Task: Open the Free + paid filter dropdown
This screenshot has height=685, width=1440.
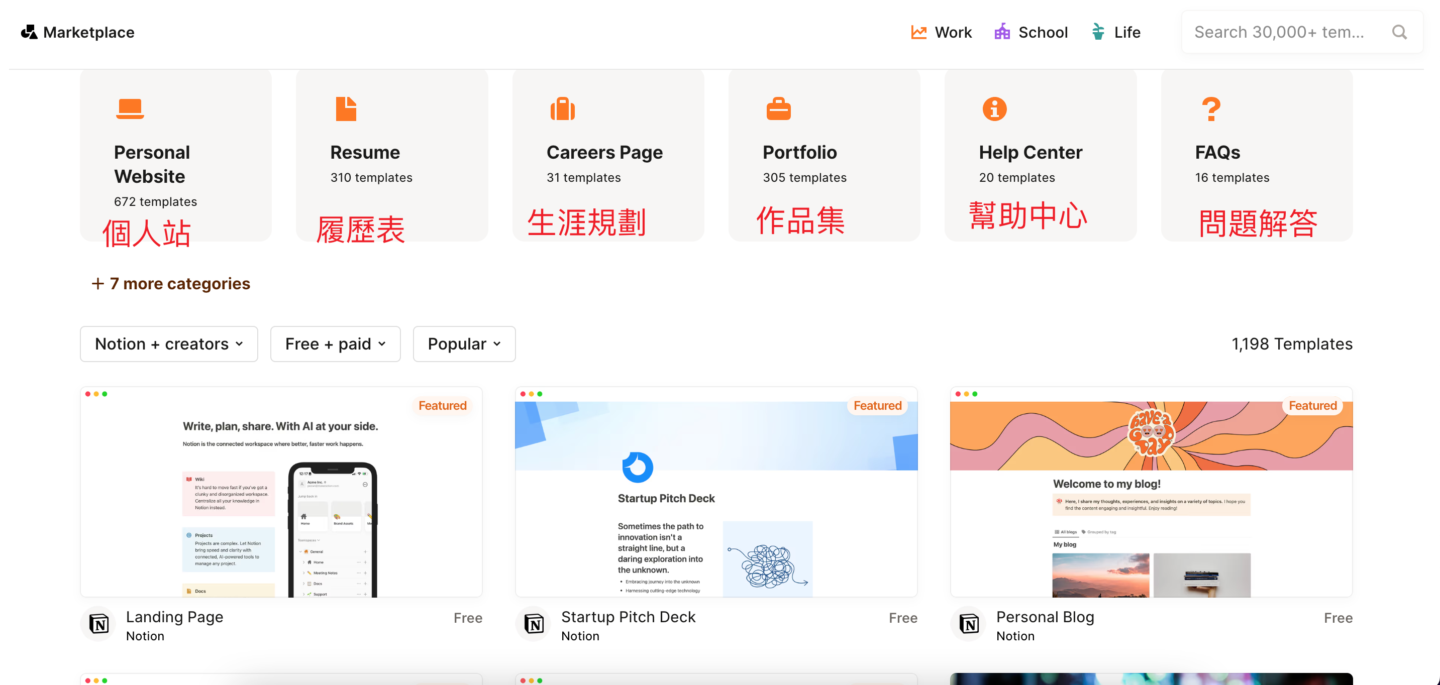Action: tap(335, 344)
